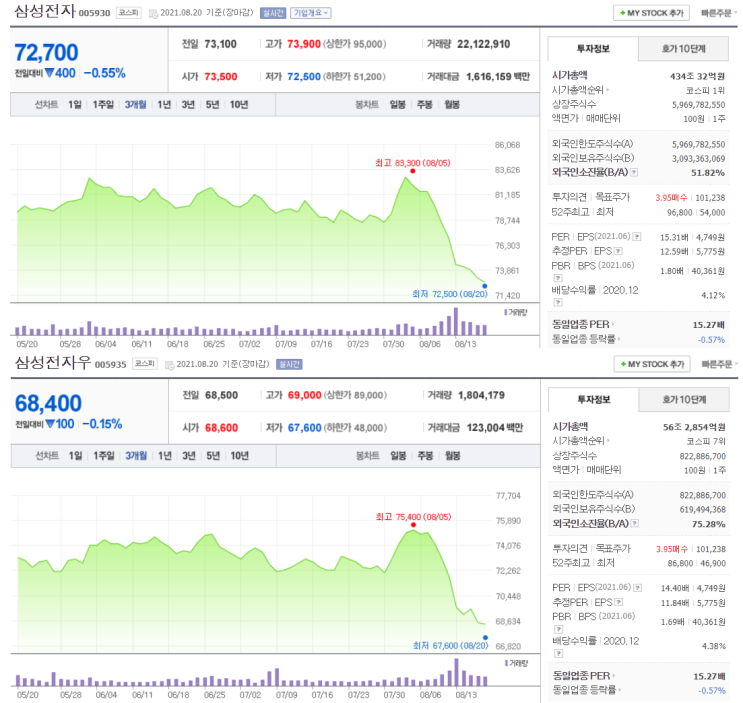
Task: Click 삼성전자우 stock title heading
Action: (x=53, y=362)
